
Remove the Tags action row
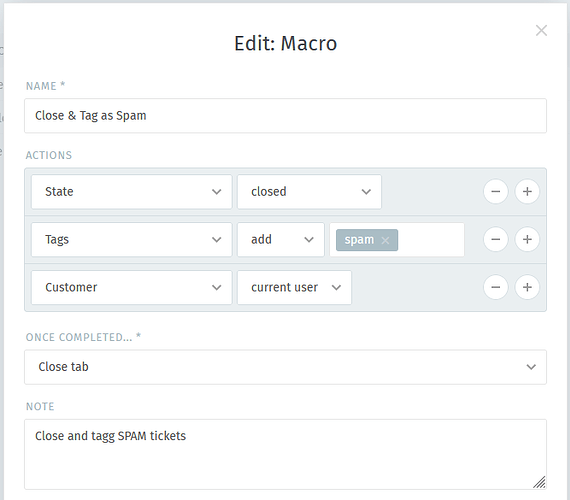point(495,239)
